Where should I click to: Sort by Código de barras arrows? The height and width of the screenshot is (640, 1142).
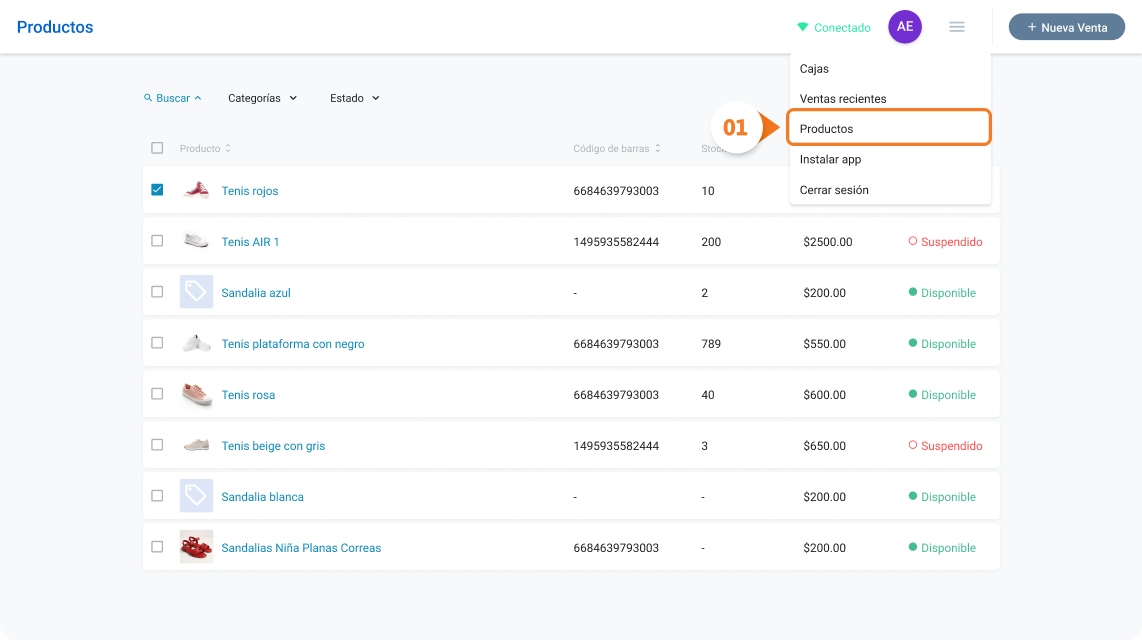tap(658, 148)
